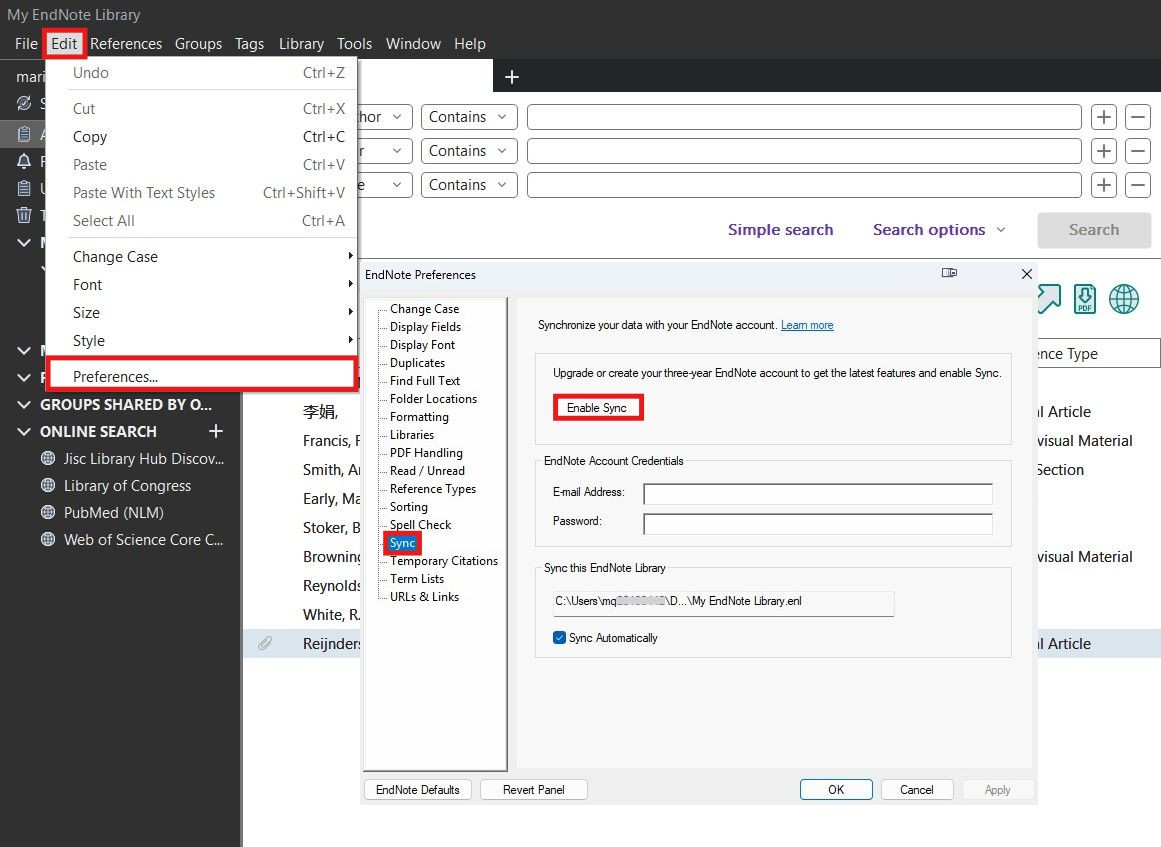1161x847 pixels.
Task: Click globe icon beside Web of Science
Action: pyautogui.click(x=48, y=540)
